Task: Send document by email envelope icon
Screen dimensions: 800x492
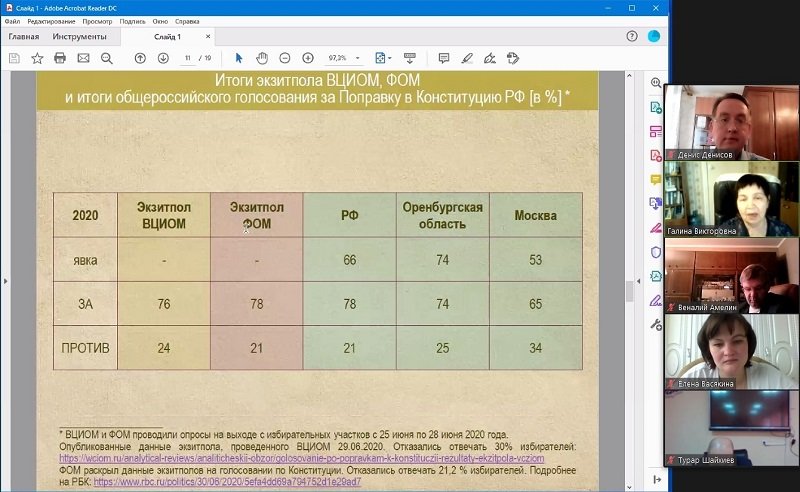Action: pos(83,58)
